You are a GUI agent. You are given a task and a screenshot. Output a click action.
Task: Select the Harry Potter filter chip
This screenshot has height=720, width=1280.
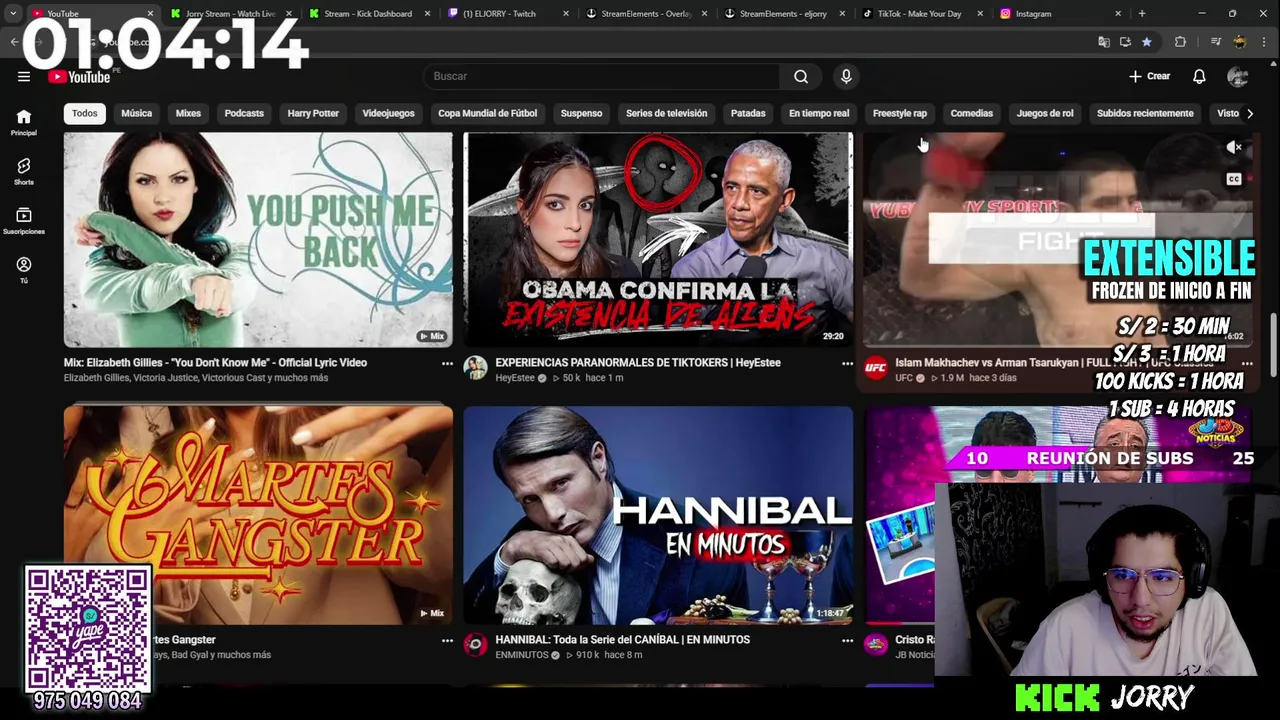pyautogui.click(x=313, y=113)
